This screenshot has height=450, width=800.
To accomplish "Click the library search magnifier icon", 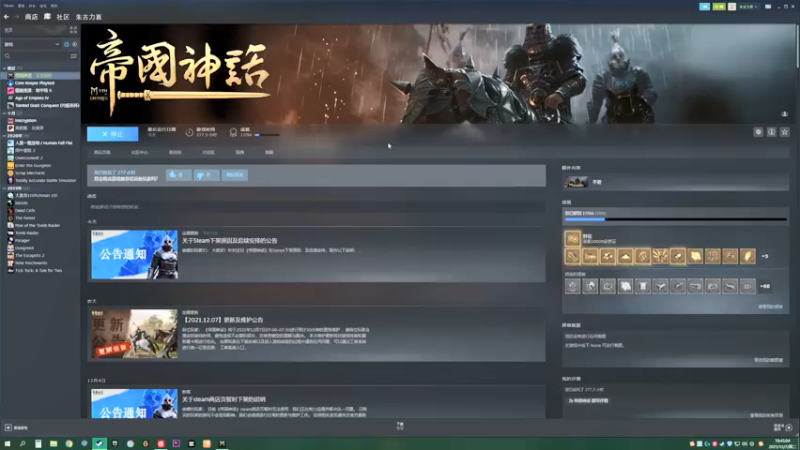I will tap(7, 56).
